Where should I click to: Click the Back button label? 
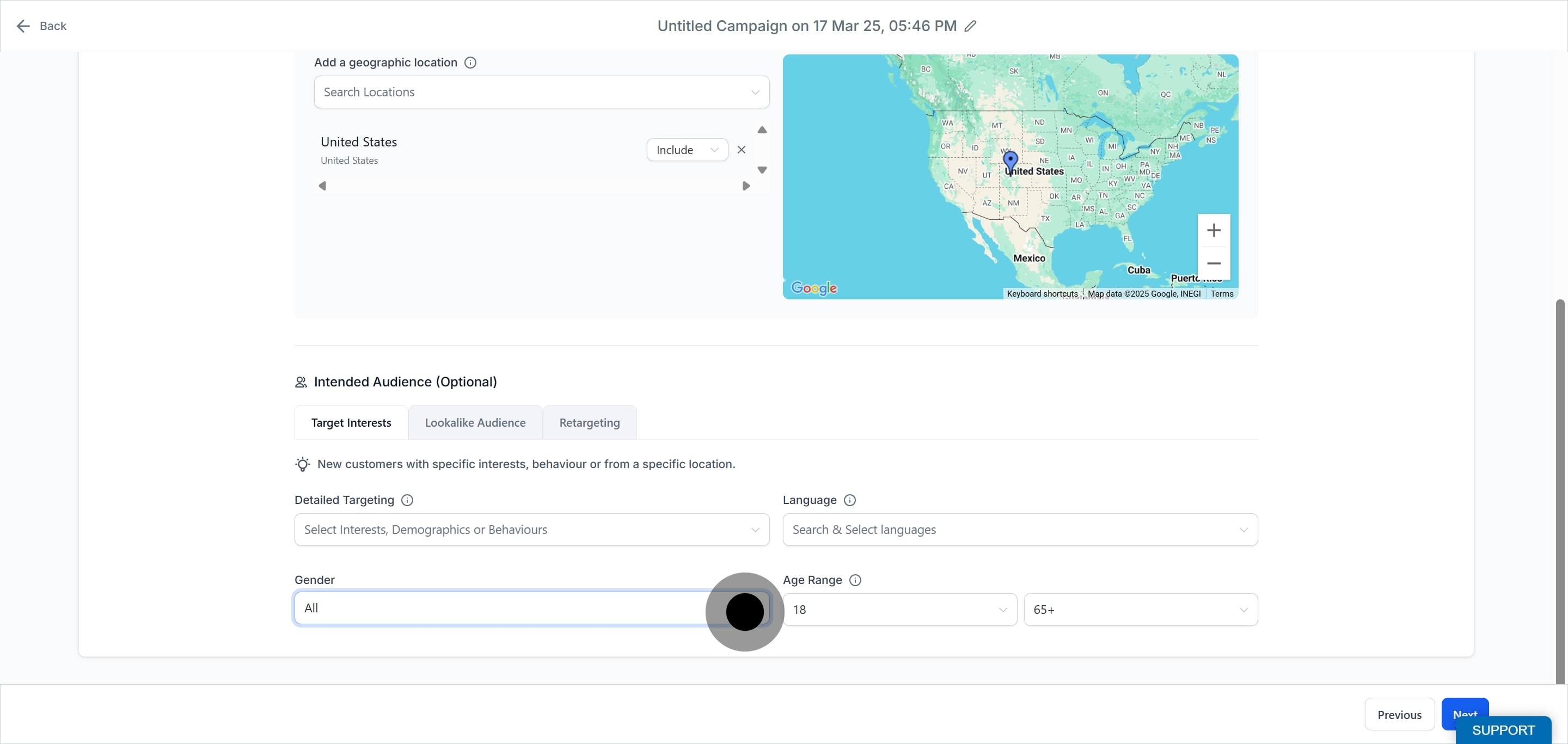click(53, 26)
